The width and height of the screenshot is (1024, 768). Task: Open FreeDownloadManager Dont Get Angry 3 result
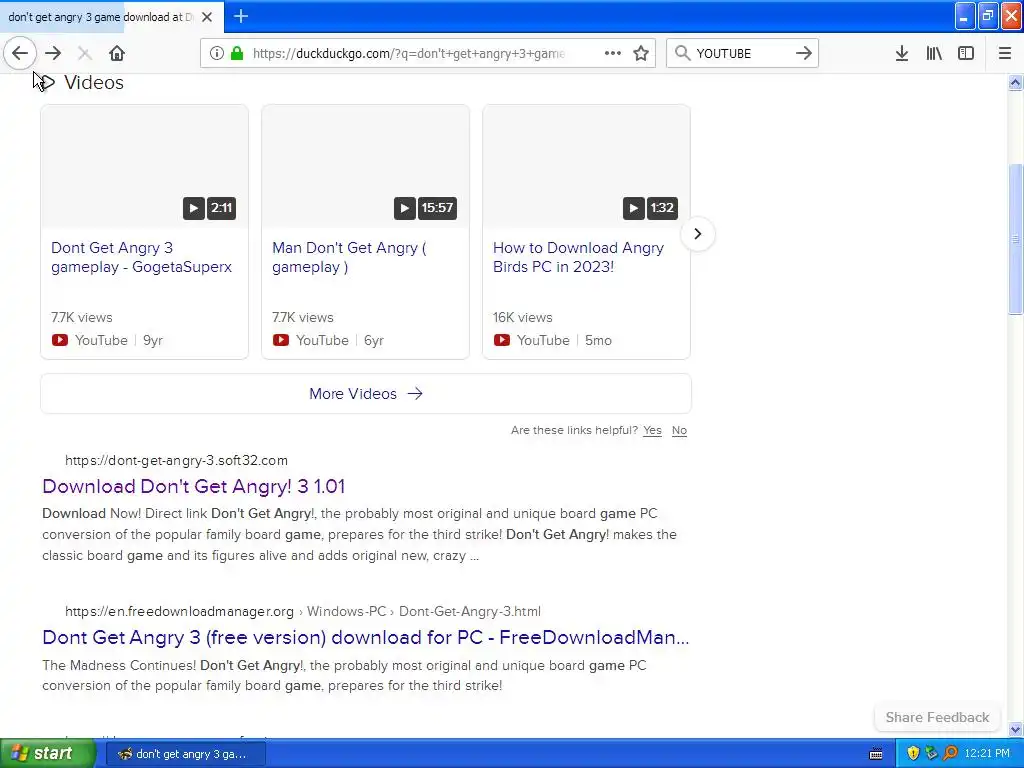(x=366, y=637)
